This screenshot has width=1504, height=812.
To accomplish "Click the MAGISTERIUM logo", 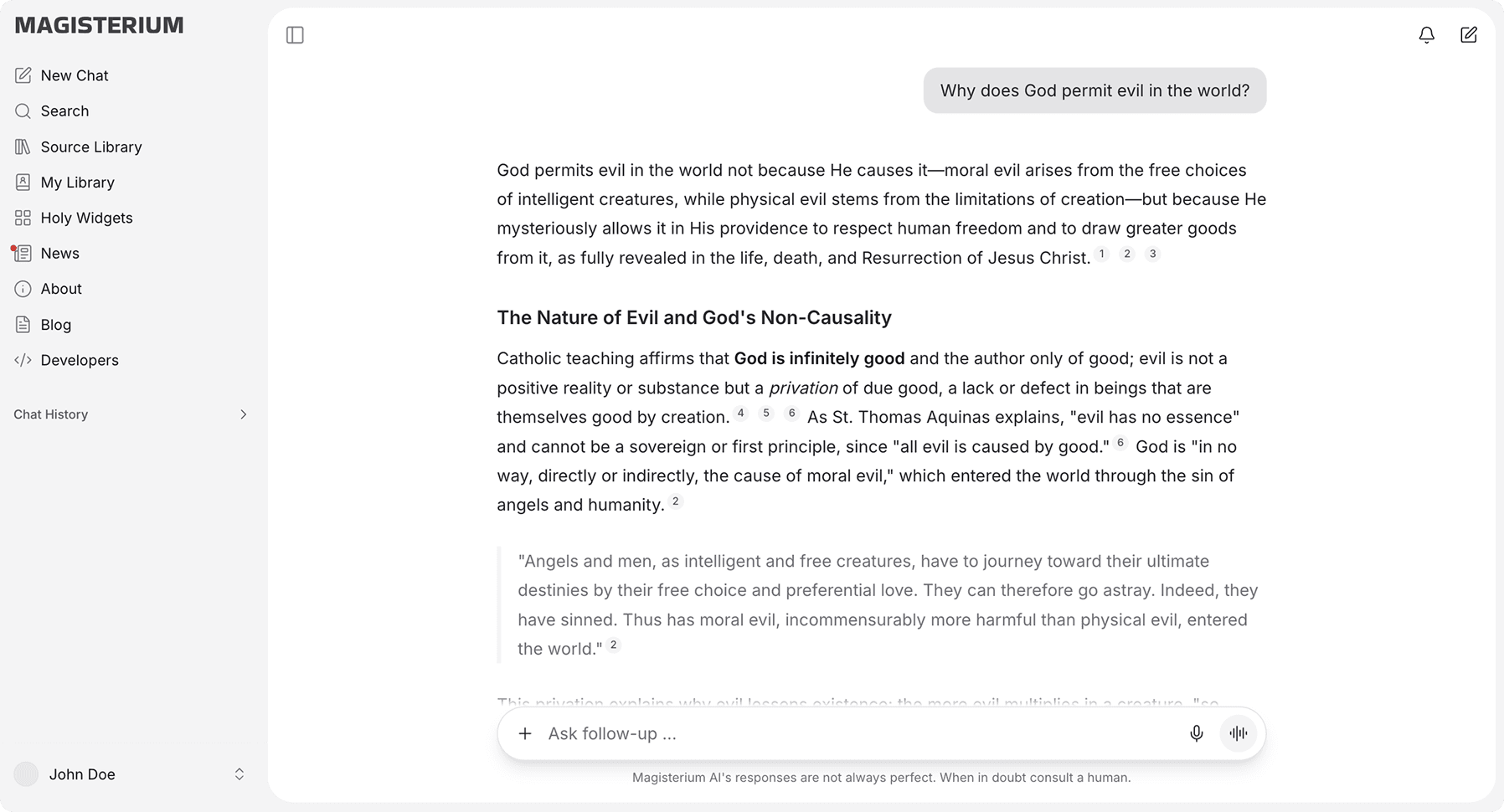I will [x=99, y=25].
